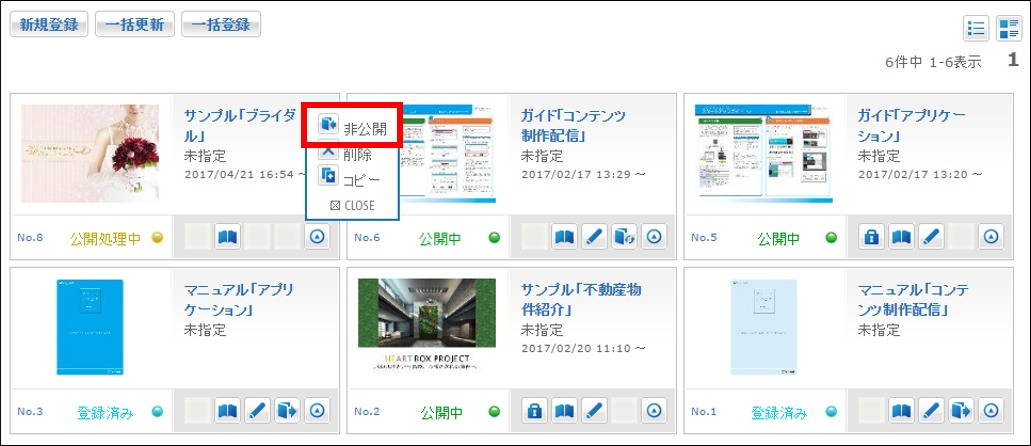
Task: Open book preview for No.8 card
Action: coord(228,237)
